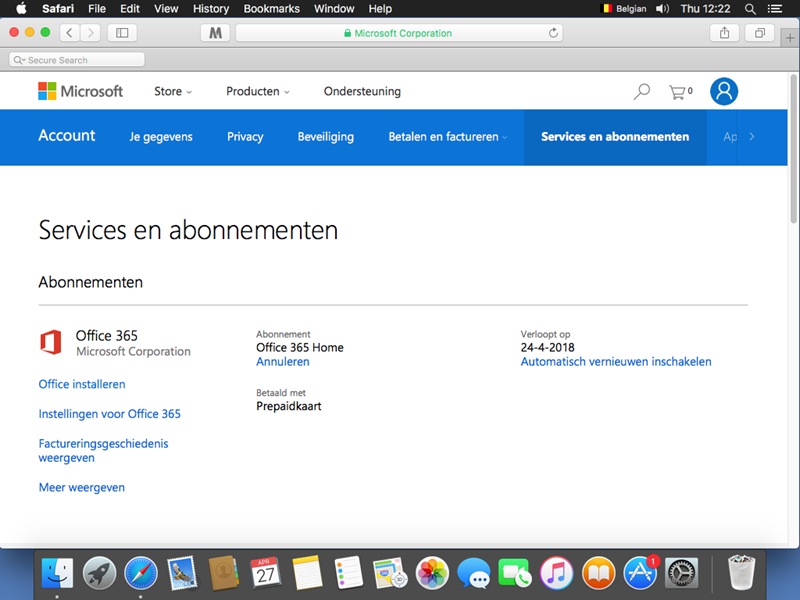
Task: Open the search magnifier on Microsoft site
Action: [642, 92]
